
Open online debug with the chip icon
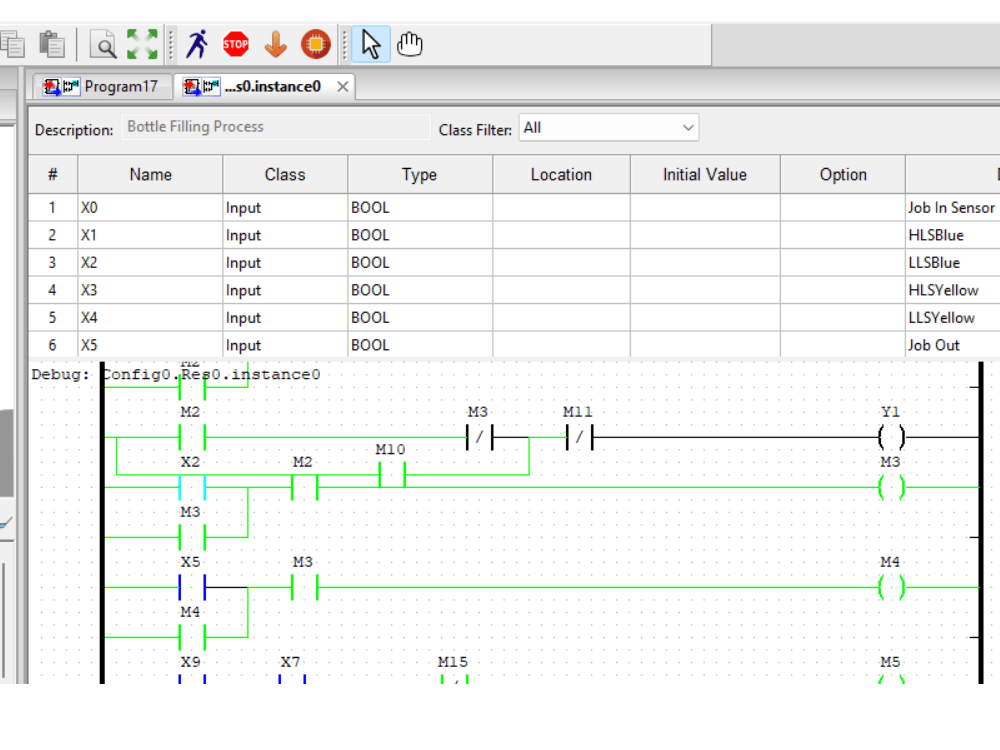316,43
